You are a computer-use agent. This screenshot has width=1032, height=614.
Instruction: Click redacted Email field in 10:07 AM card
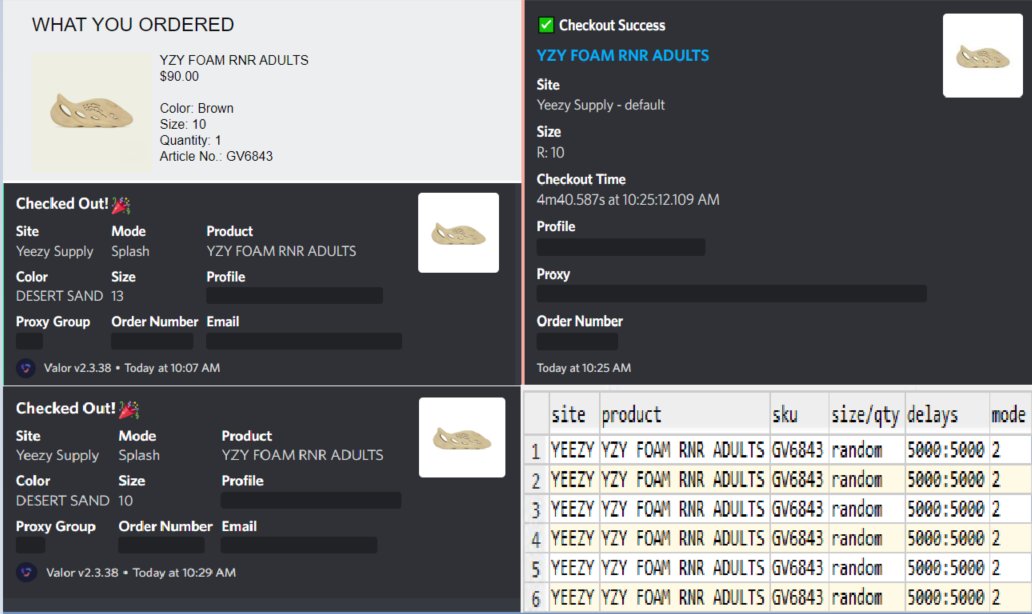pos(304,341)
